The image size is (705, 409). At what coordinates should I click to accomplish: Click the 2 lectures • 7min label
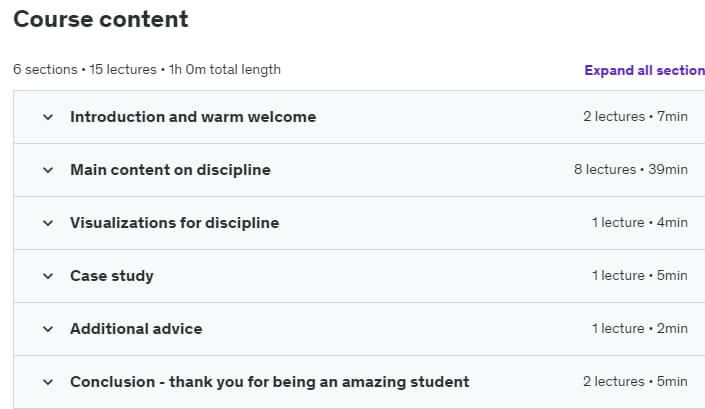coord(635,116)
